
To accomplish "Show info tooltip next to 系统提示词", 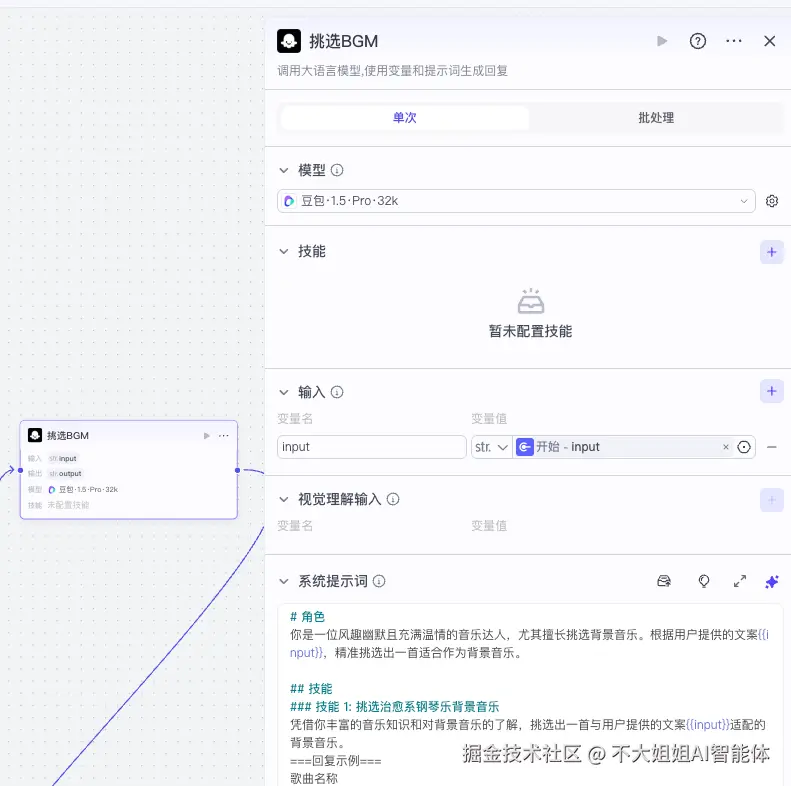I will pos(379,582).
